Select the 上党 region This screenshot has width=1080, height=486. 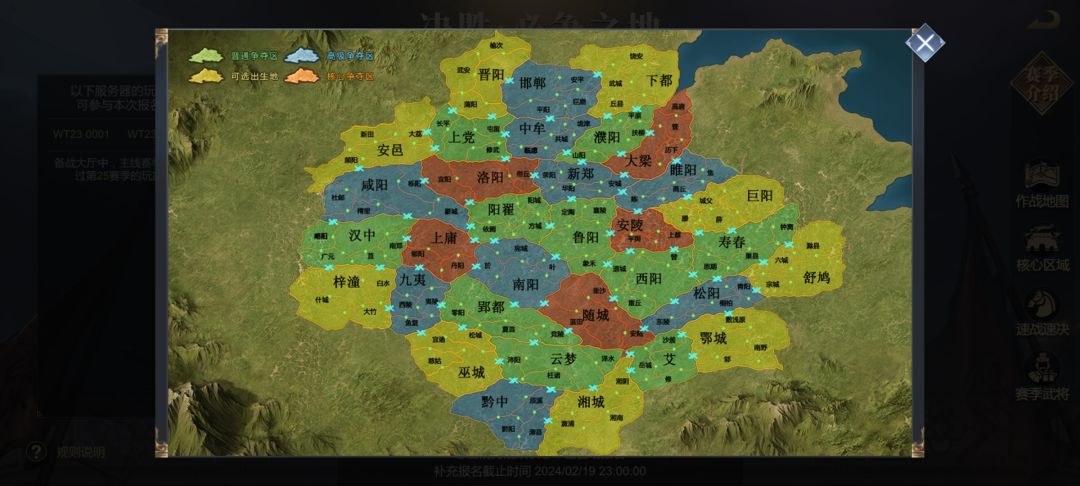pos(462,137)
